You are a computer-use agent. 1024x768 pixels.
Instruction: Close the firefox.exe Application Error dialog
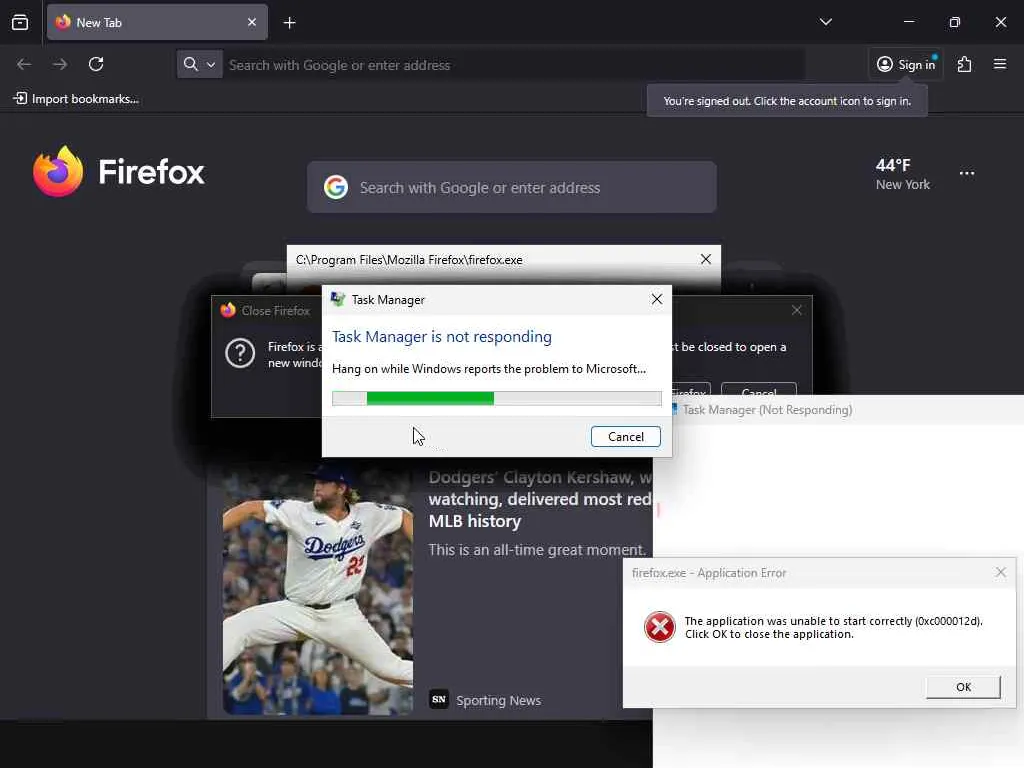1000,572
